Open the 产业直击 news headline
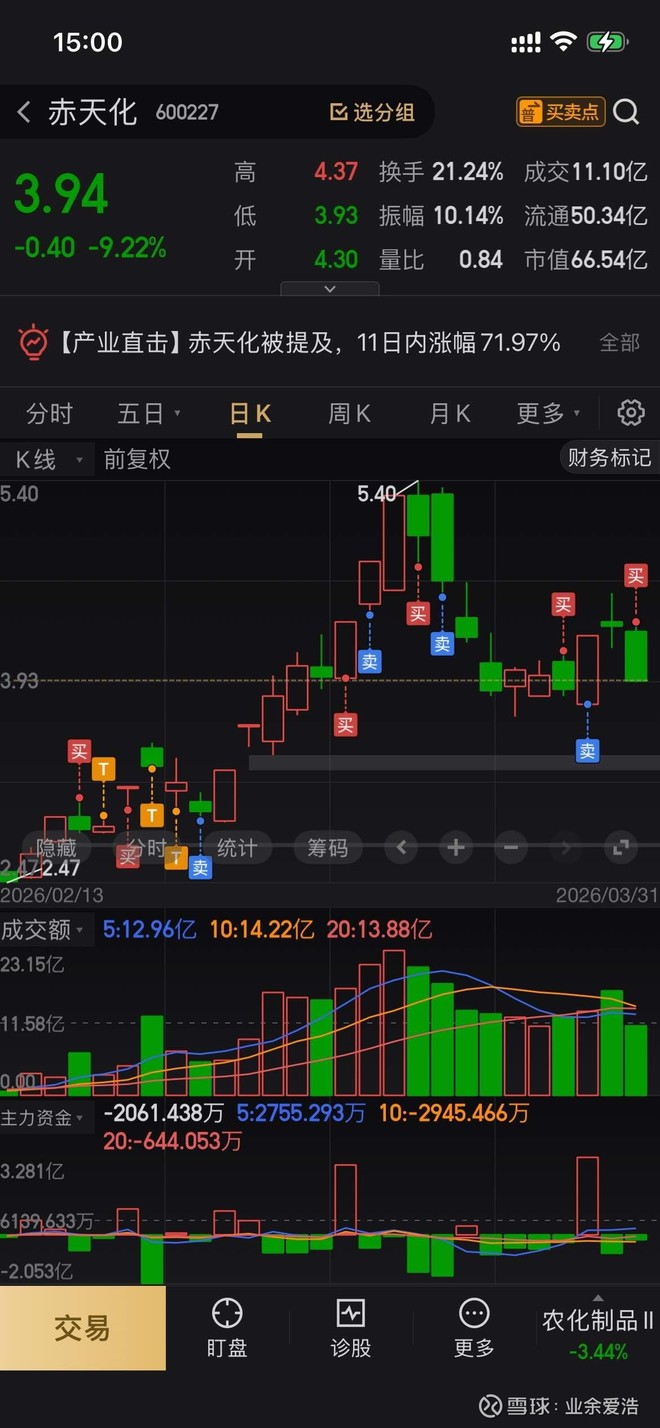The image size is (660, 1428). pos(310,343)
